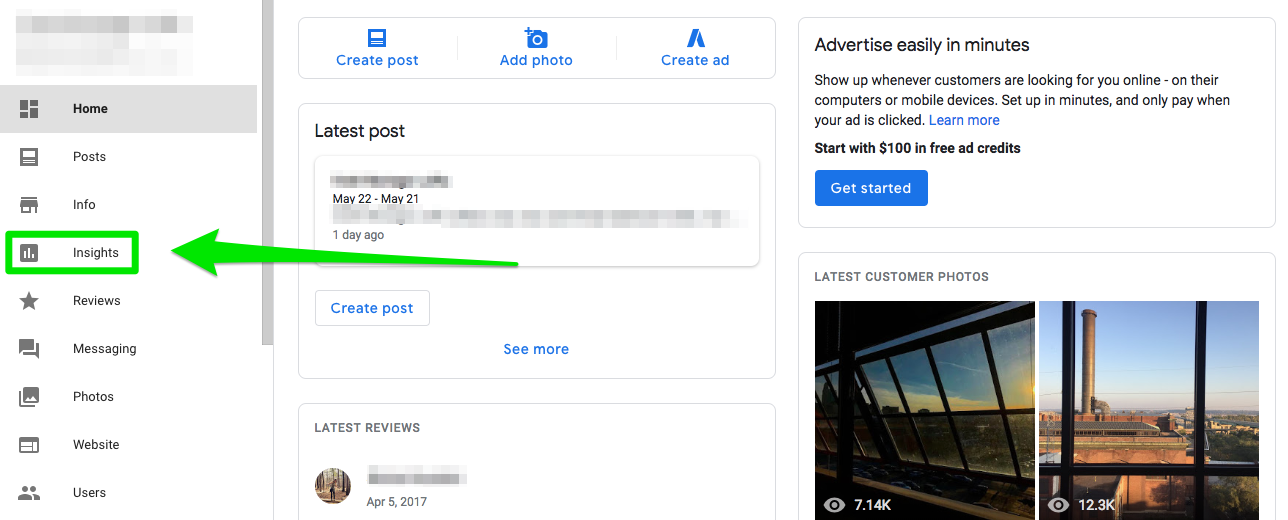The image size is (1288, 520).
Task: Click the Posts icon in sidebar
Action: (29, 157)
